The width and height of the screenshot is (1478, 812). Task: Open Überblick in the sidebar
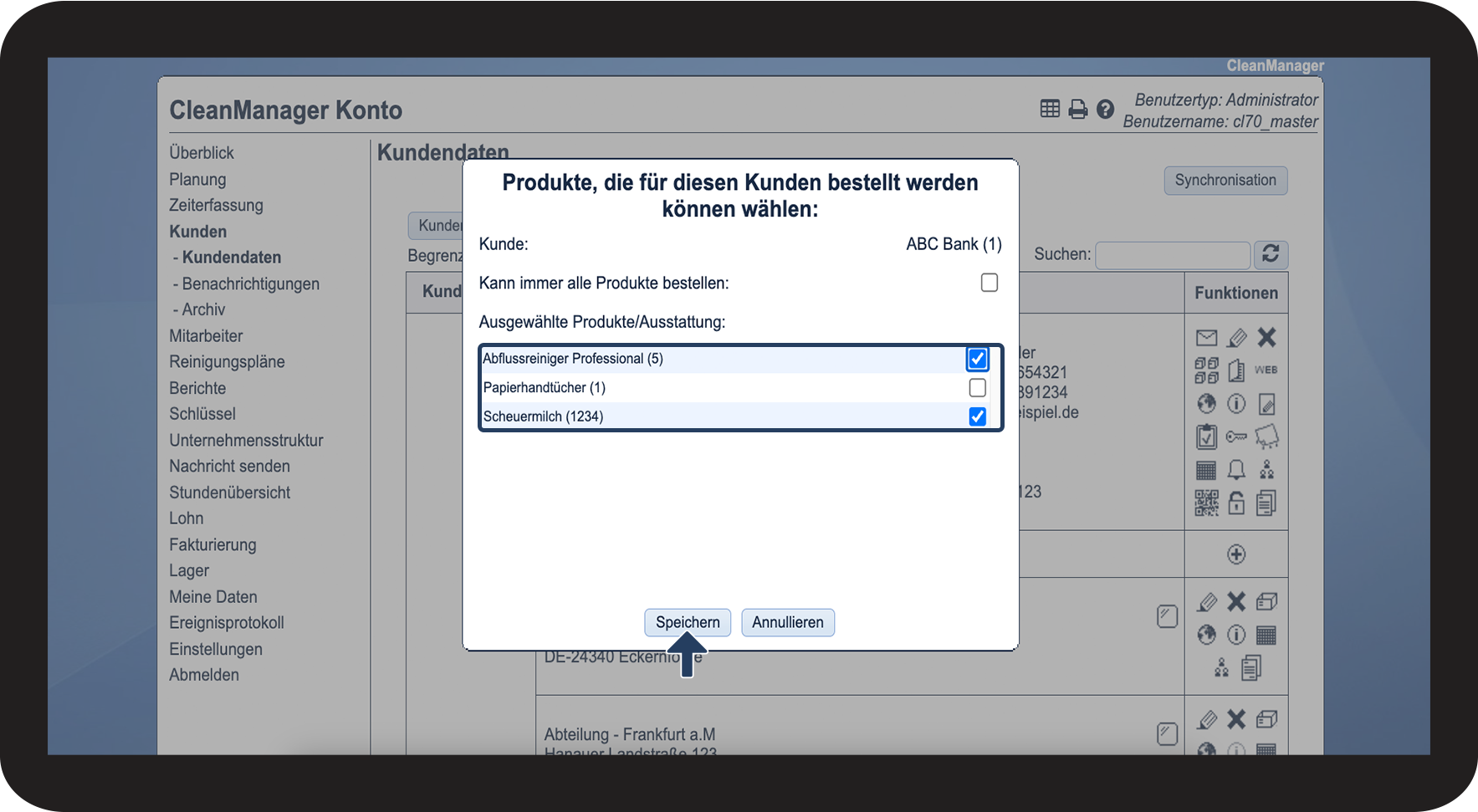click(202, 153)
